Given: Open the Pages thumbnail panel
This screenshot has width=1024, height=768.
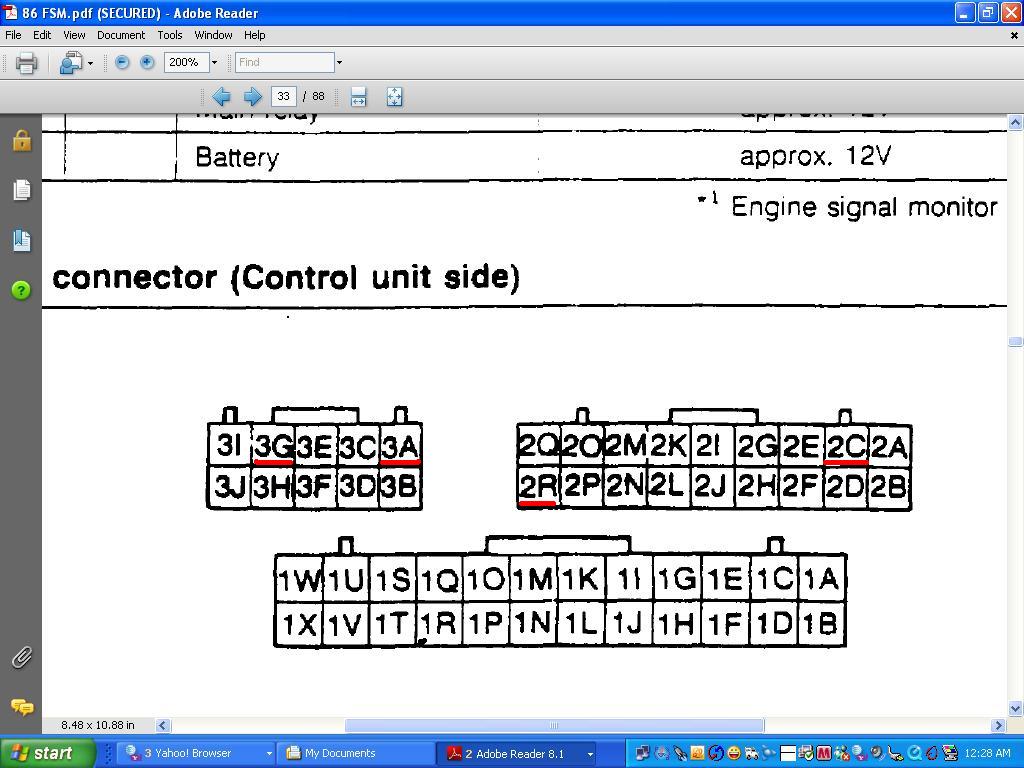Looking at the screenshot, I should [21, 190].
